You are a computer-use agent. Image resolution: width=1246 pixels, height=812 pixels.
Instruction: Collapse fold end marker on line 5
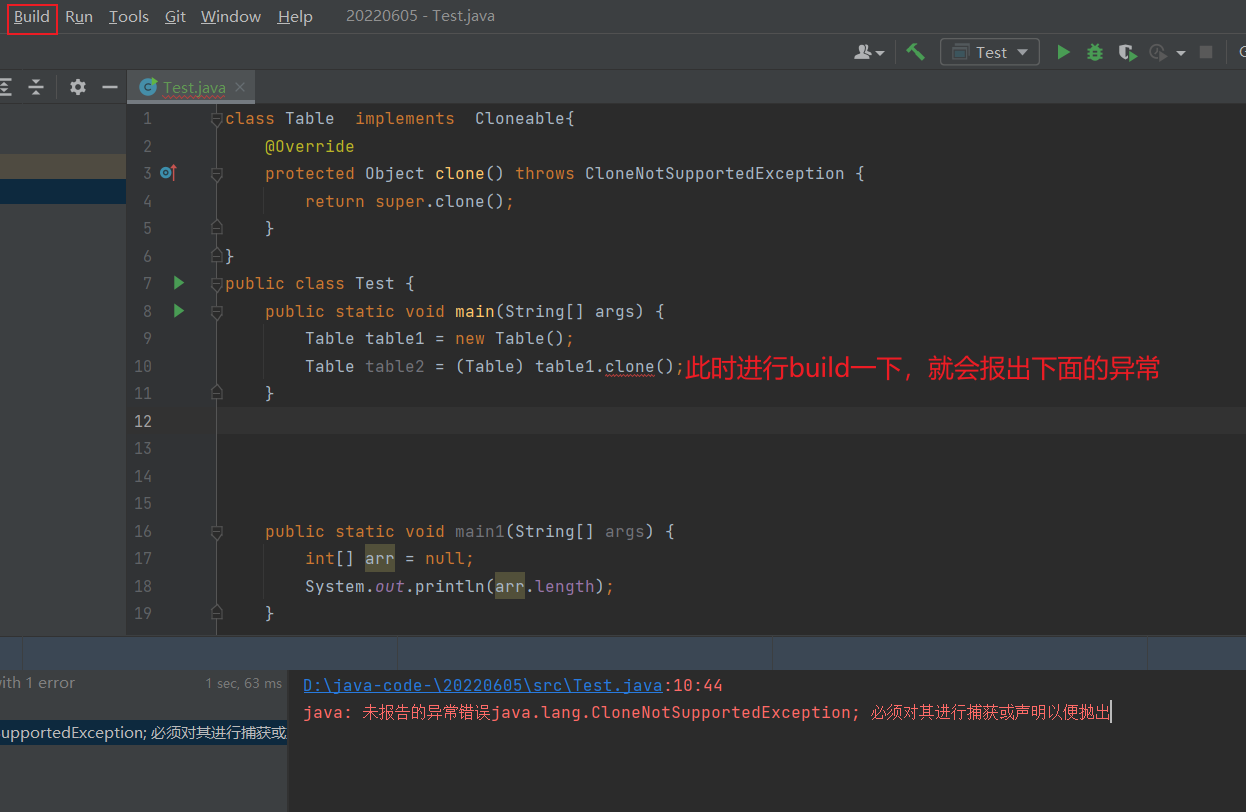tap(216, 229)
